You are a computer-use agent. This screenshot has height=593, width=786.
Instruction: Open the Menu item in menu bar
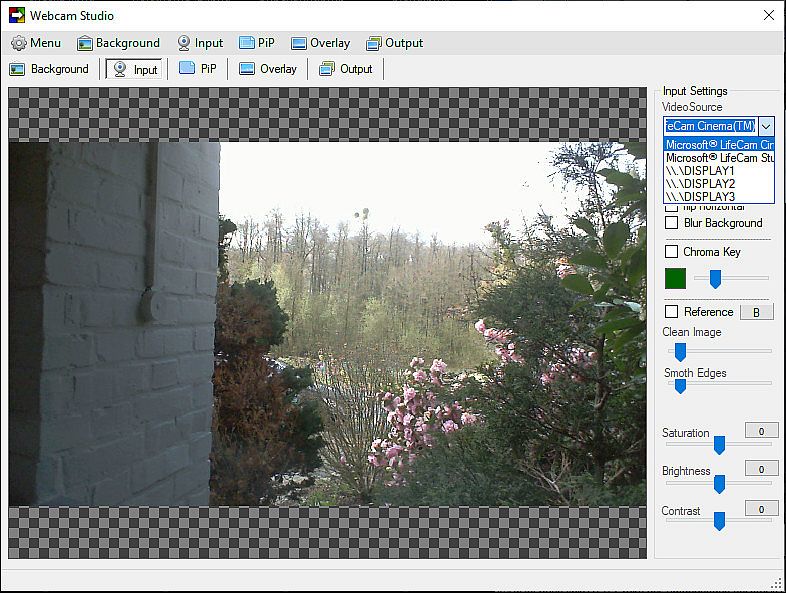[36, 43]
